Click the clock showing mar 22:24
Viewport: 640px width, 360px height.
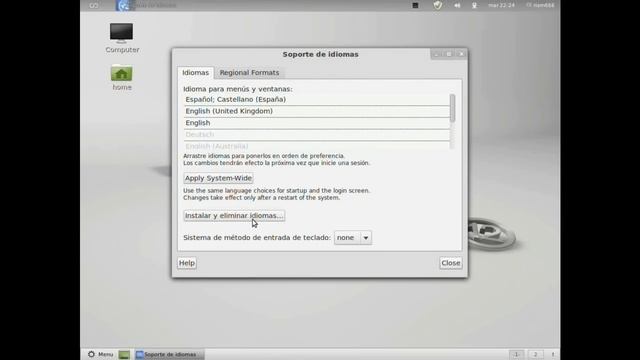tap(501, 5)
